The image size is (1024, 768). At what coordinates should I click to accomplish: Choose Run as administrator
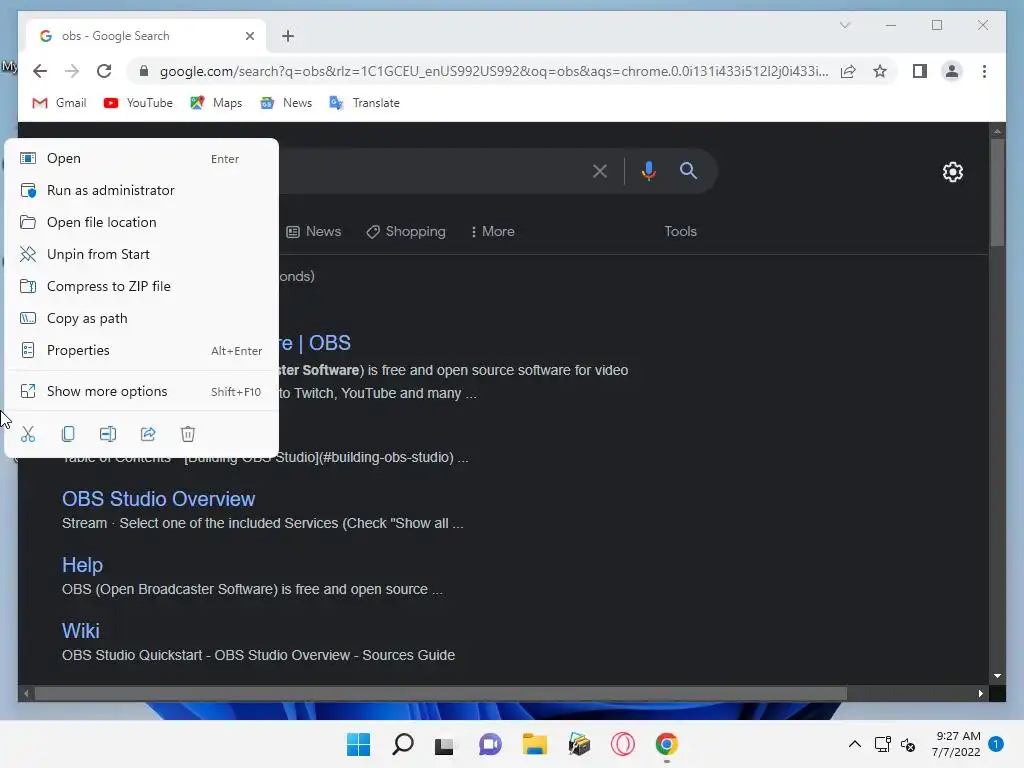coord(141,191)
